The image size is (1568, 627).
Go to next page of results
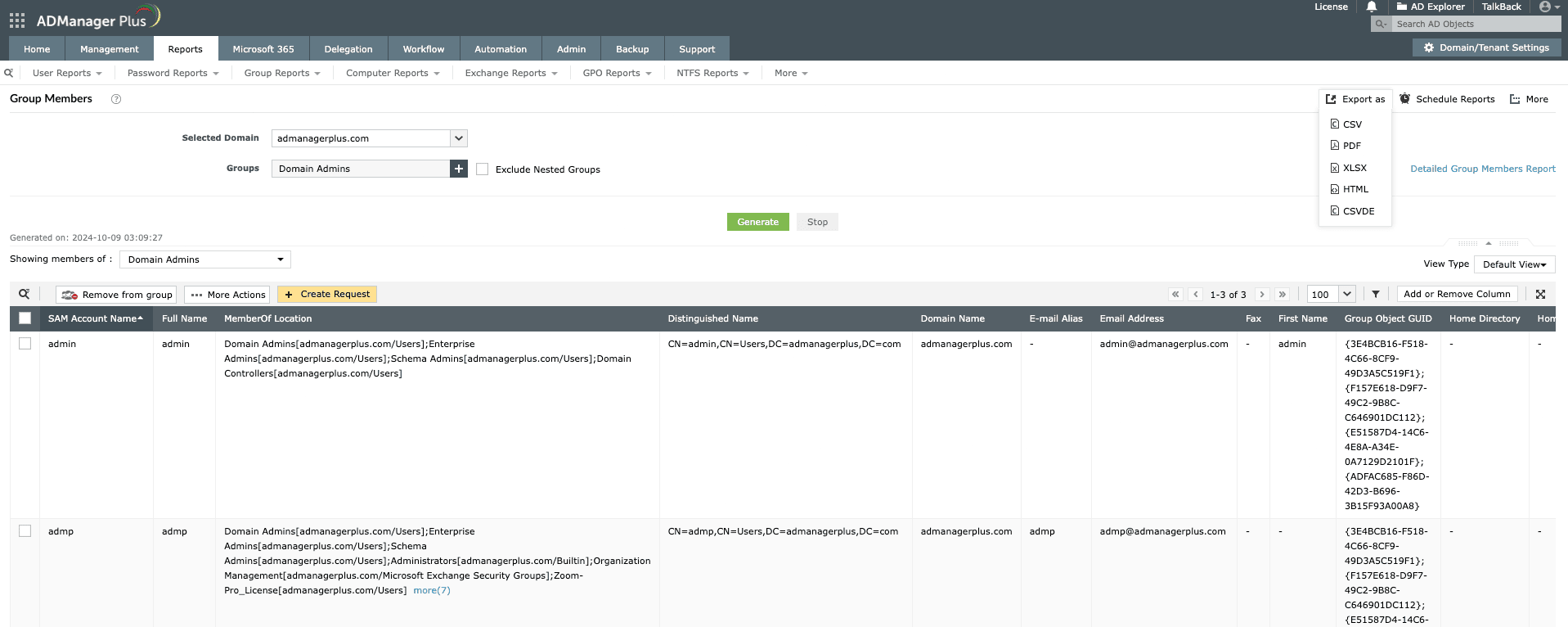coord(1262,294)
